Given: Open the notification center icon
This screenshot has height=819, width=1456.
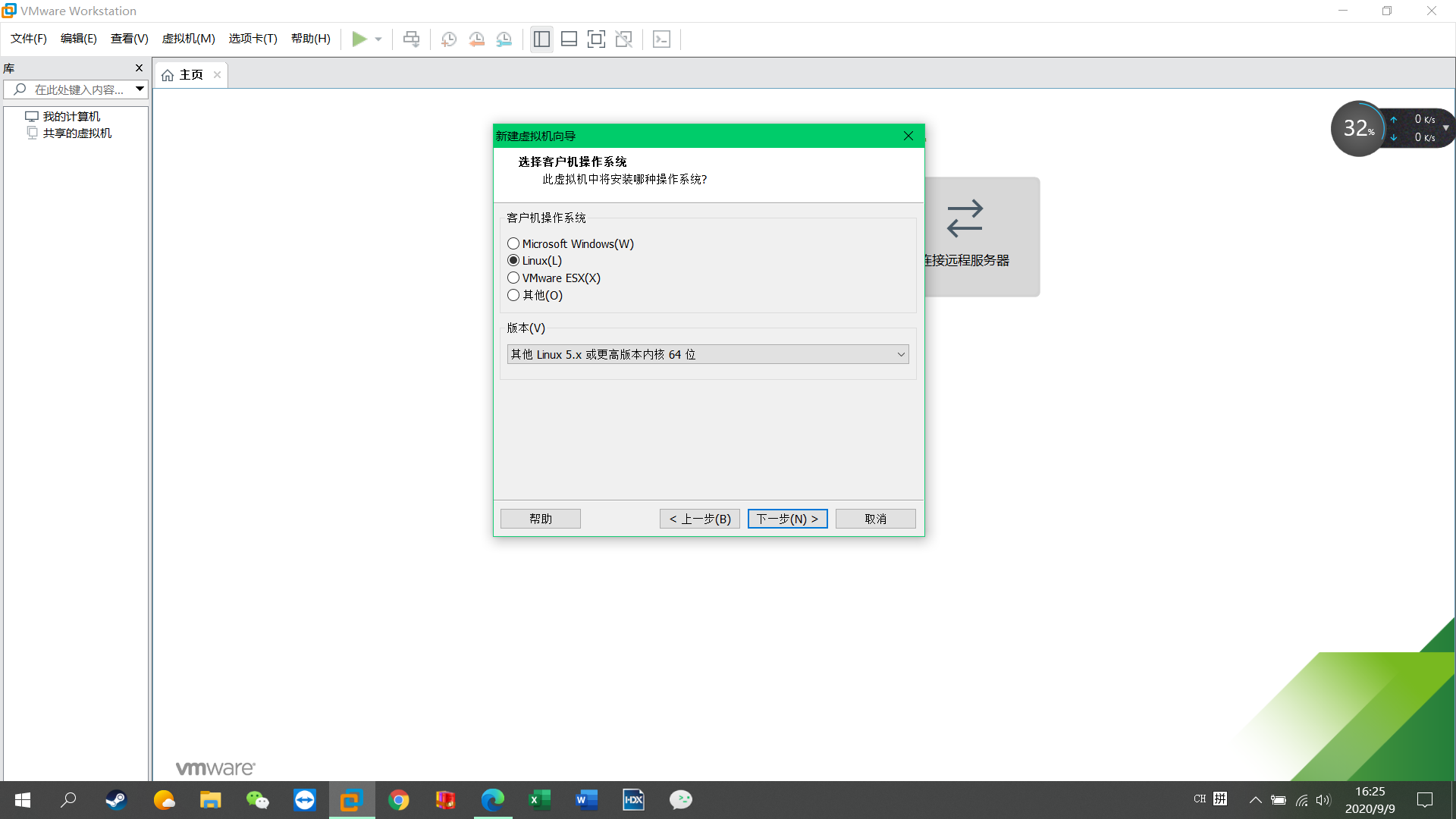Looking at the screenshot, I should pyautogui.click(x=1425, y=799).
